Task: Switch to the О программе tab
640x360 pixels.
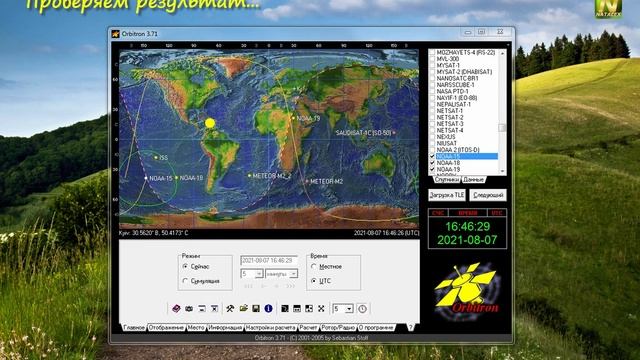Action: coord(376,327)
